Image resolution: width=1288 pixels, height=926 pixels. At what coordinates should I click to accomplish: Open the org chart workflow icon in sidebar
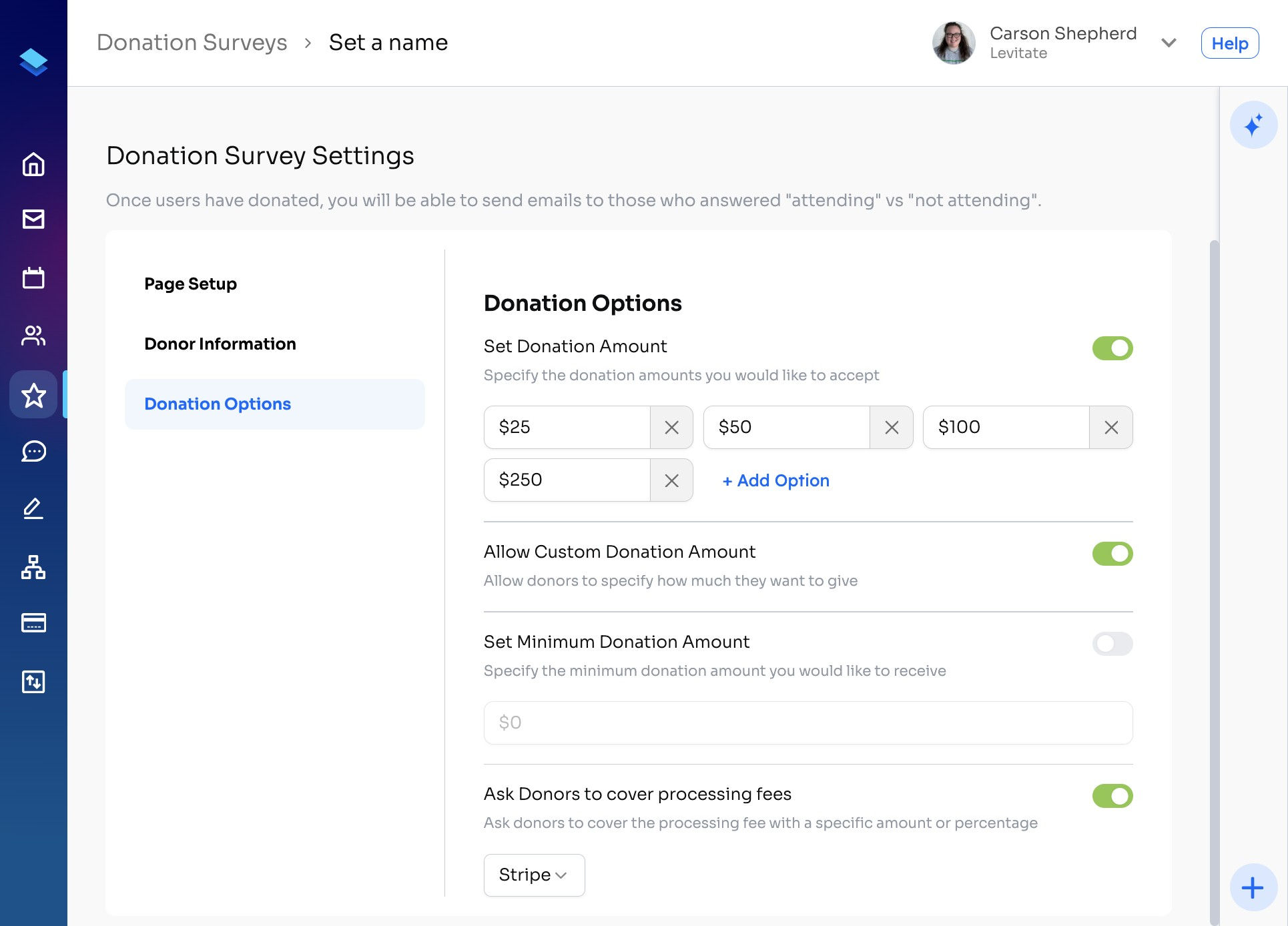(33, 567)
